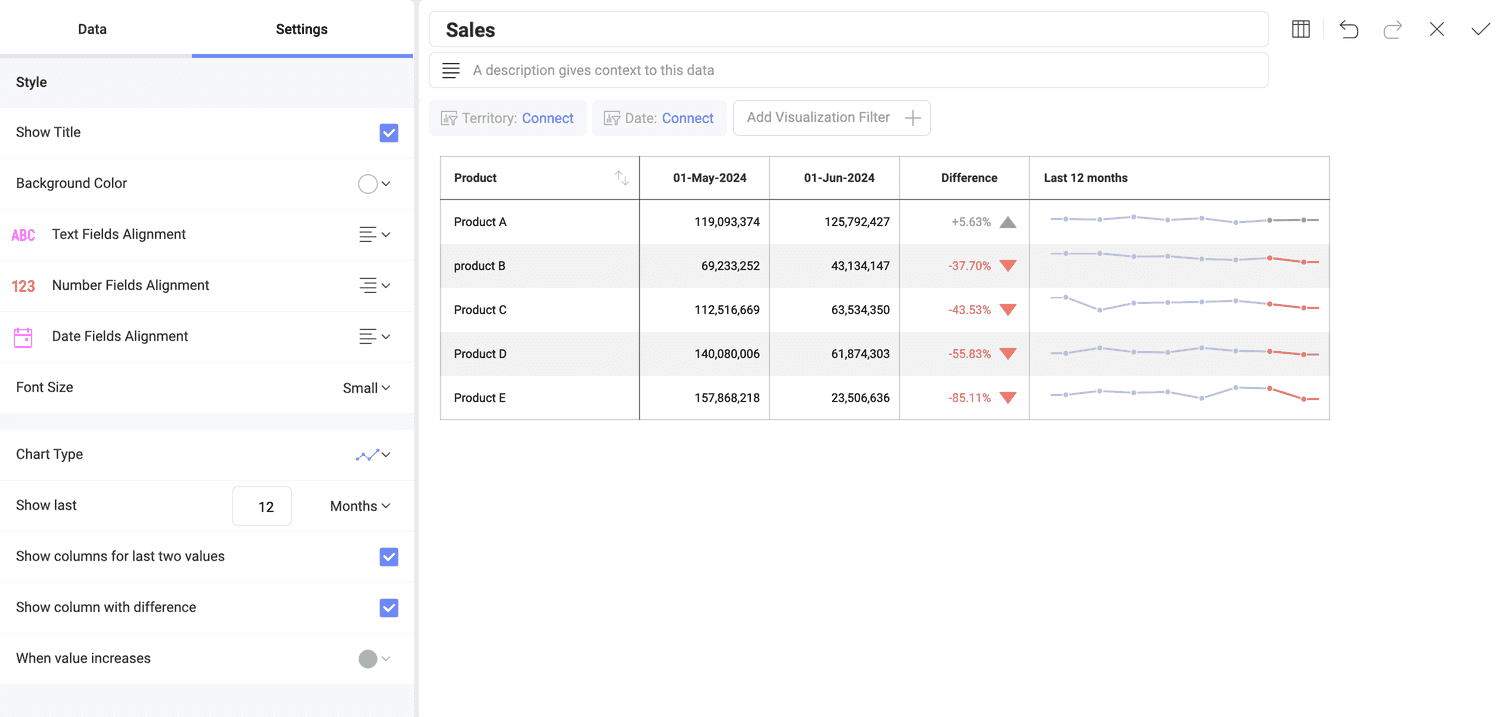Viewport: 1506px width, 717px height.
Task: Click the product B row label
Action: (x=480, y=266)
